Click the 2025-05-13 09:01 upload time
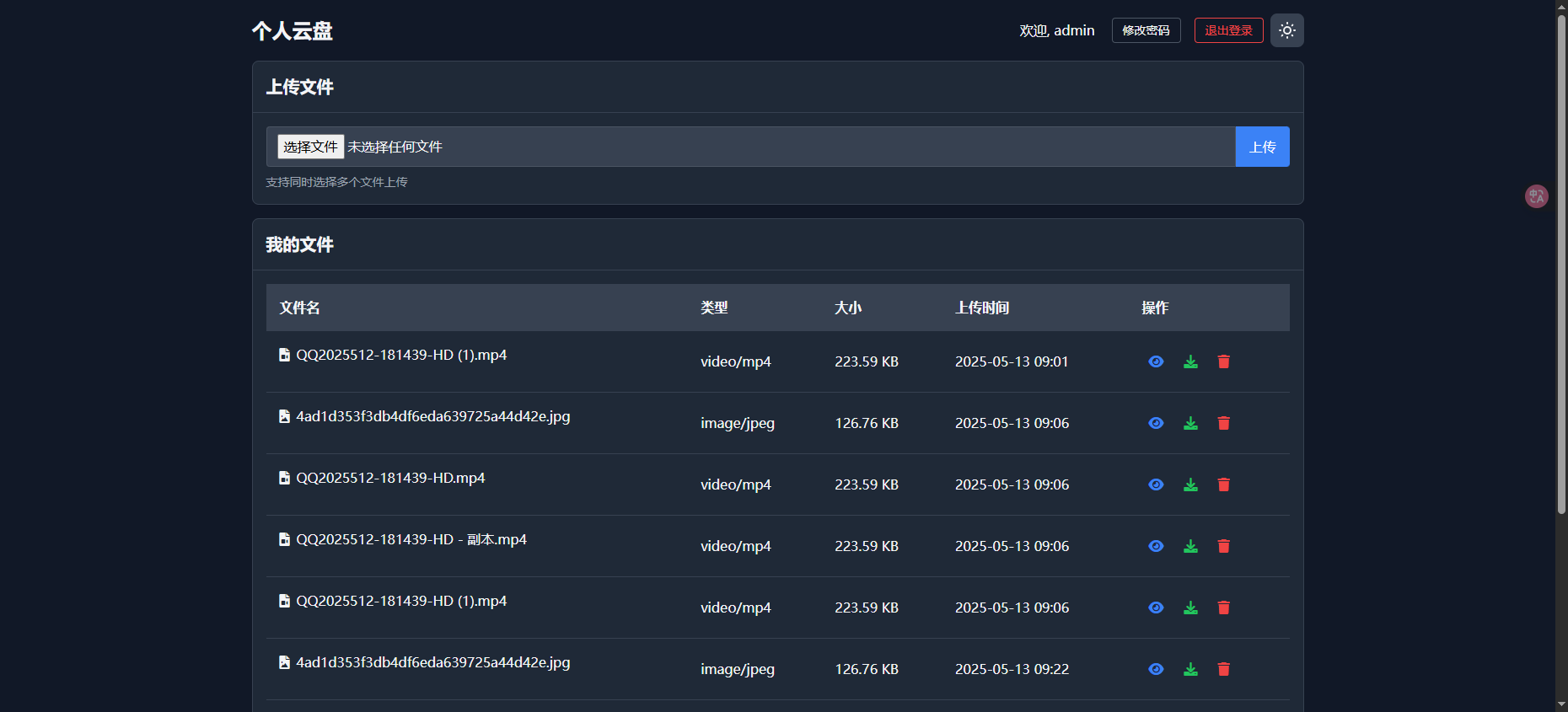The image size is (1568, 712). tap(1012, 361)
